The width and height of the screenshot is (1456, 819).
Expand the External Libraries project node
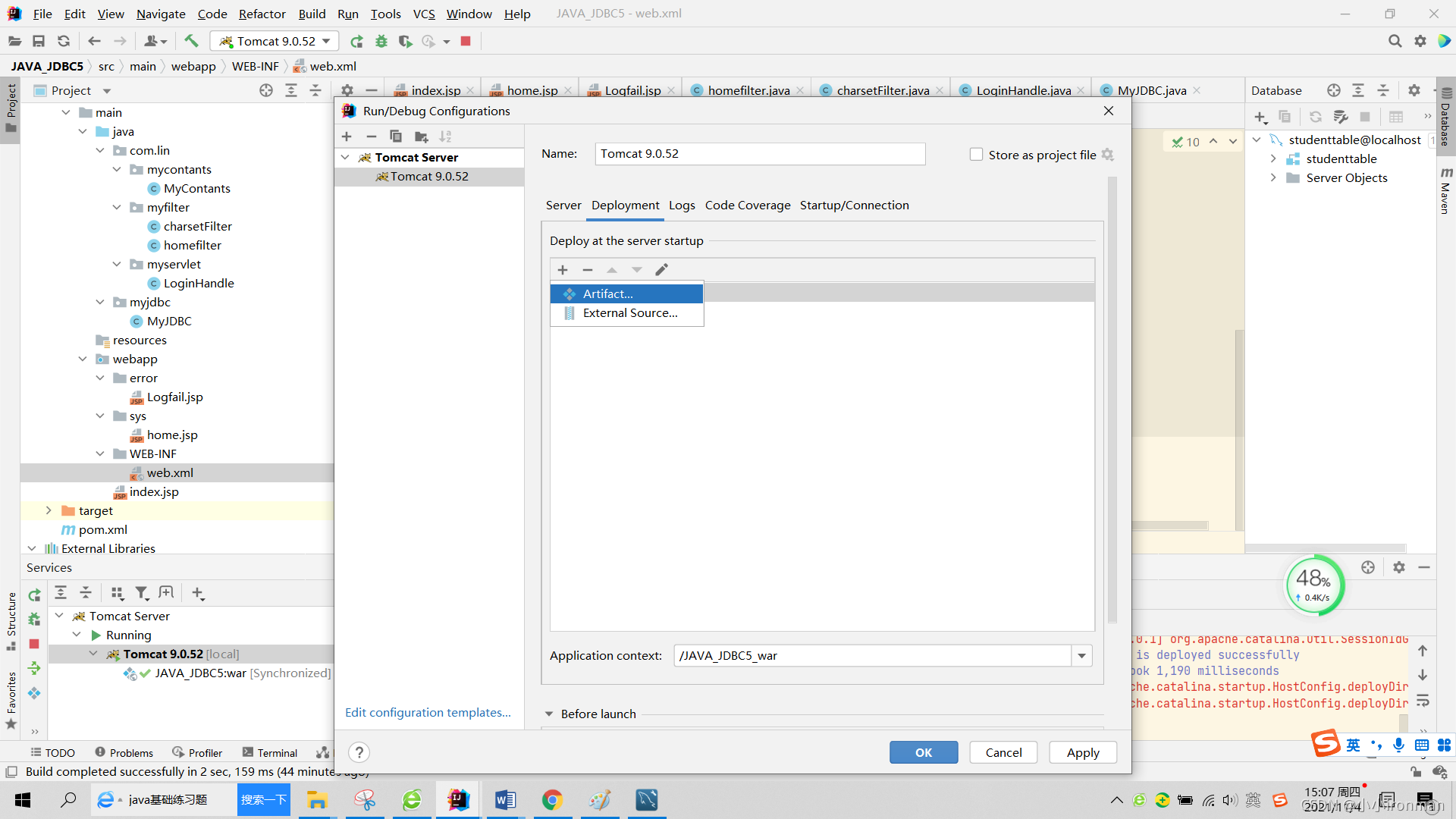(x=35, y=548)
